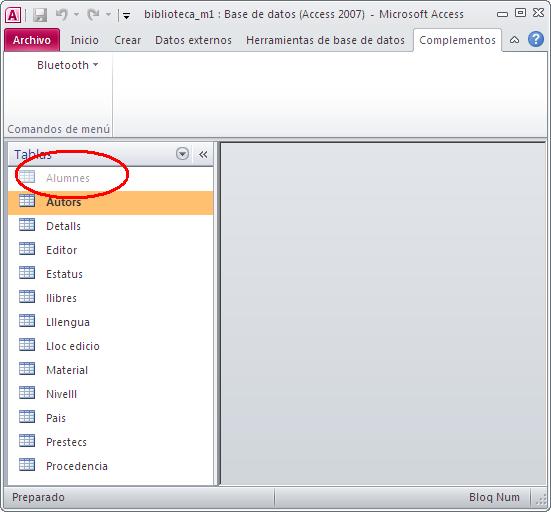This screenshot has height=512, width=551.
Task: Click the table icon beside Procedencia
Action: pyautogui.click(x=27, y=465)
